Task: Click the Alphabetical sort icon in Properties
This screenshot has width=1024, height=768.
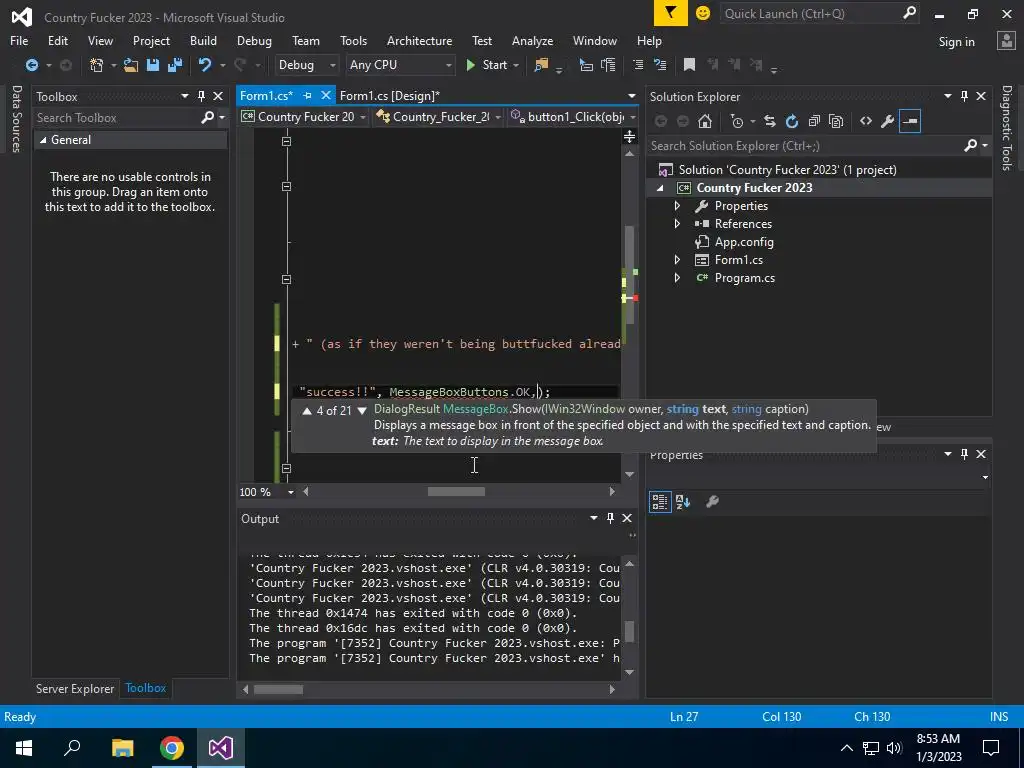Action: (683, 502)
